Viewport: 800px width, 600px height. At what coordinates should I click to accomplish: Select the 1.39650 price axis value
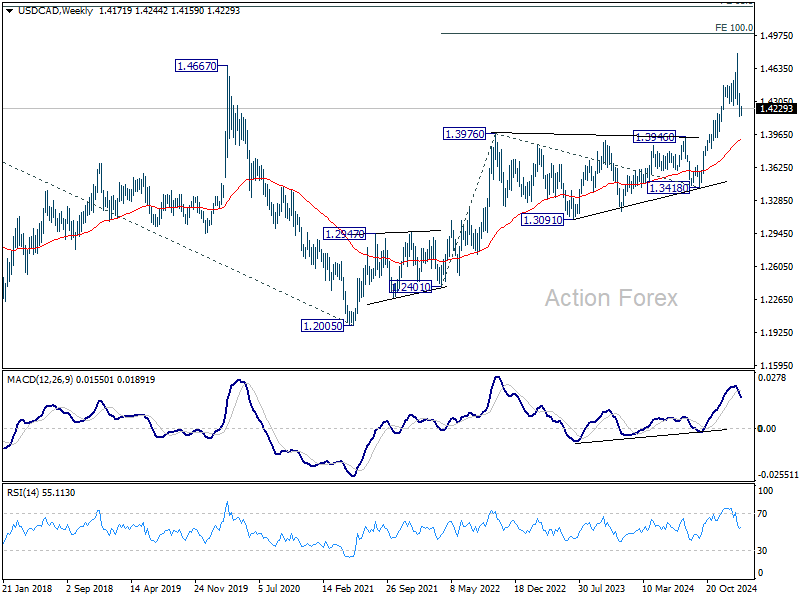pos(777,135)
